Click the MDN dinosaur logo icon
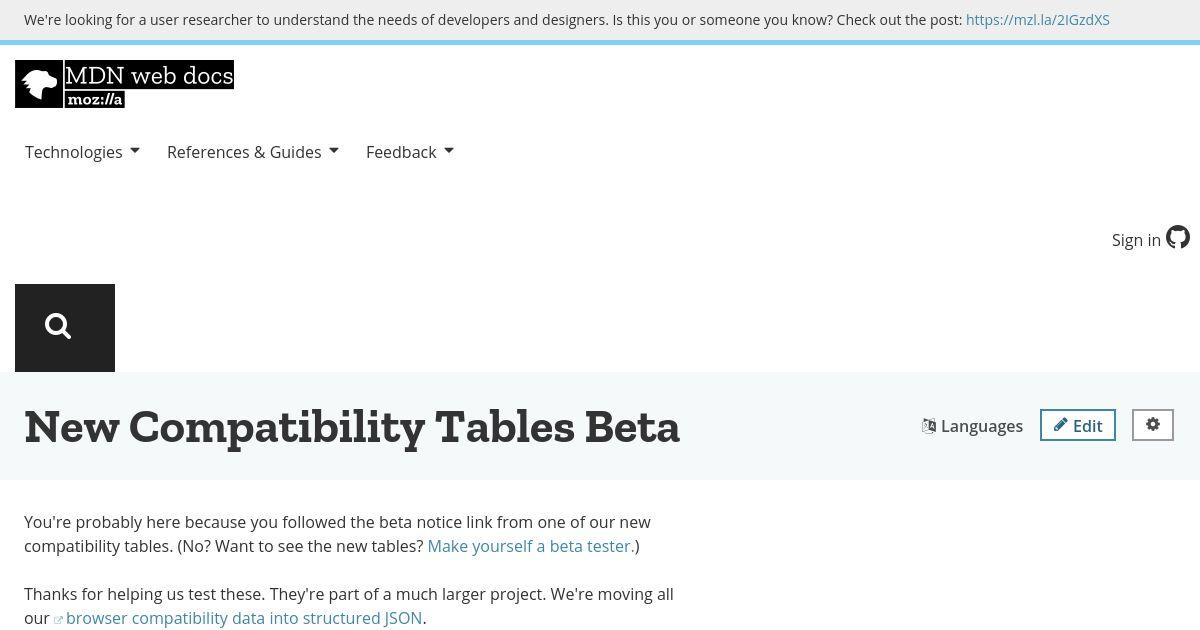 [x=39, y=84]
